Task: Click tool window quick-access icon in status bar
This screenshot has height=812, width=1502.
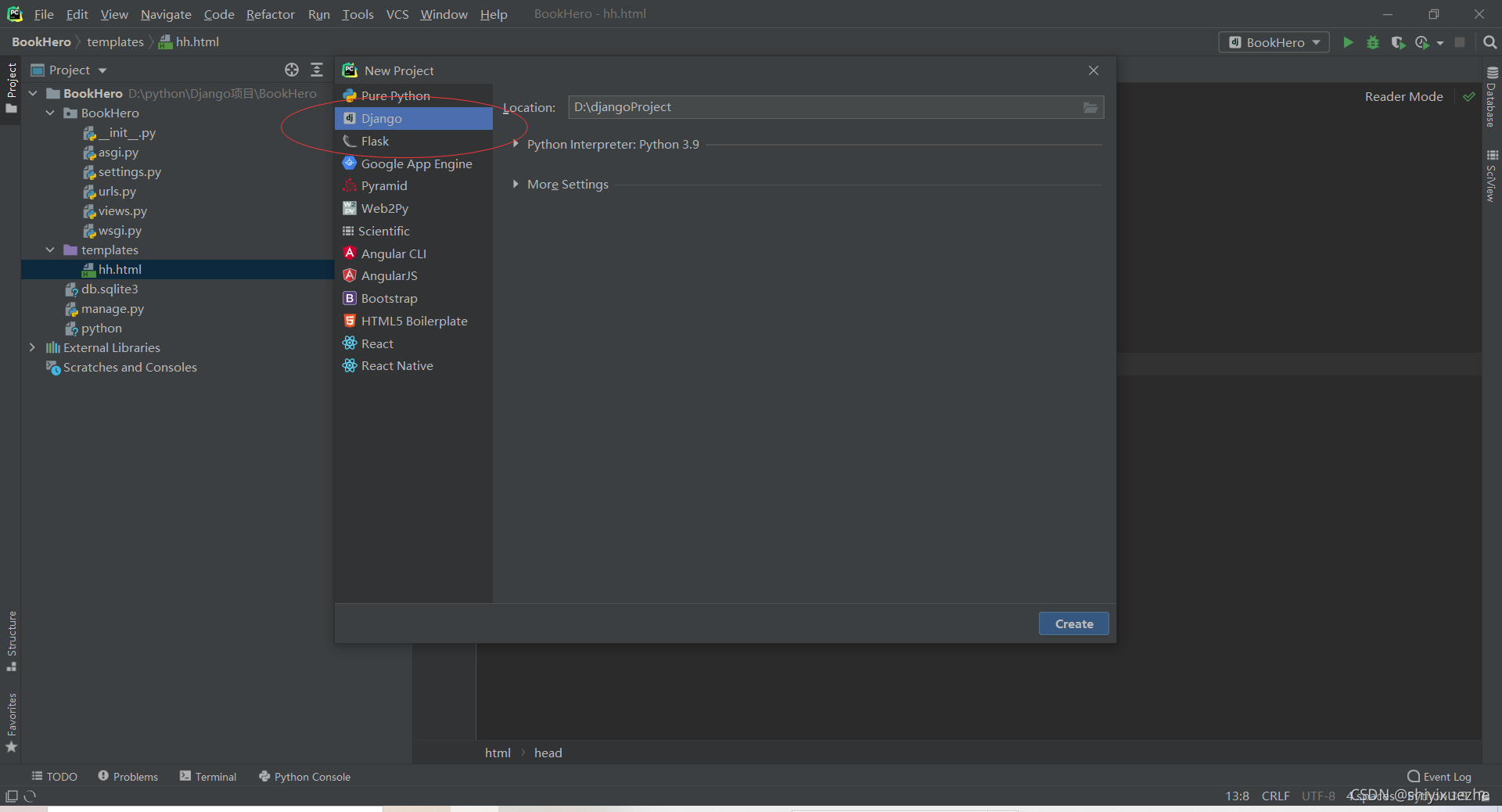Action: coord(12,796)
